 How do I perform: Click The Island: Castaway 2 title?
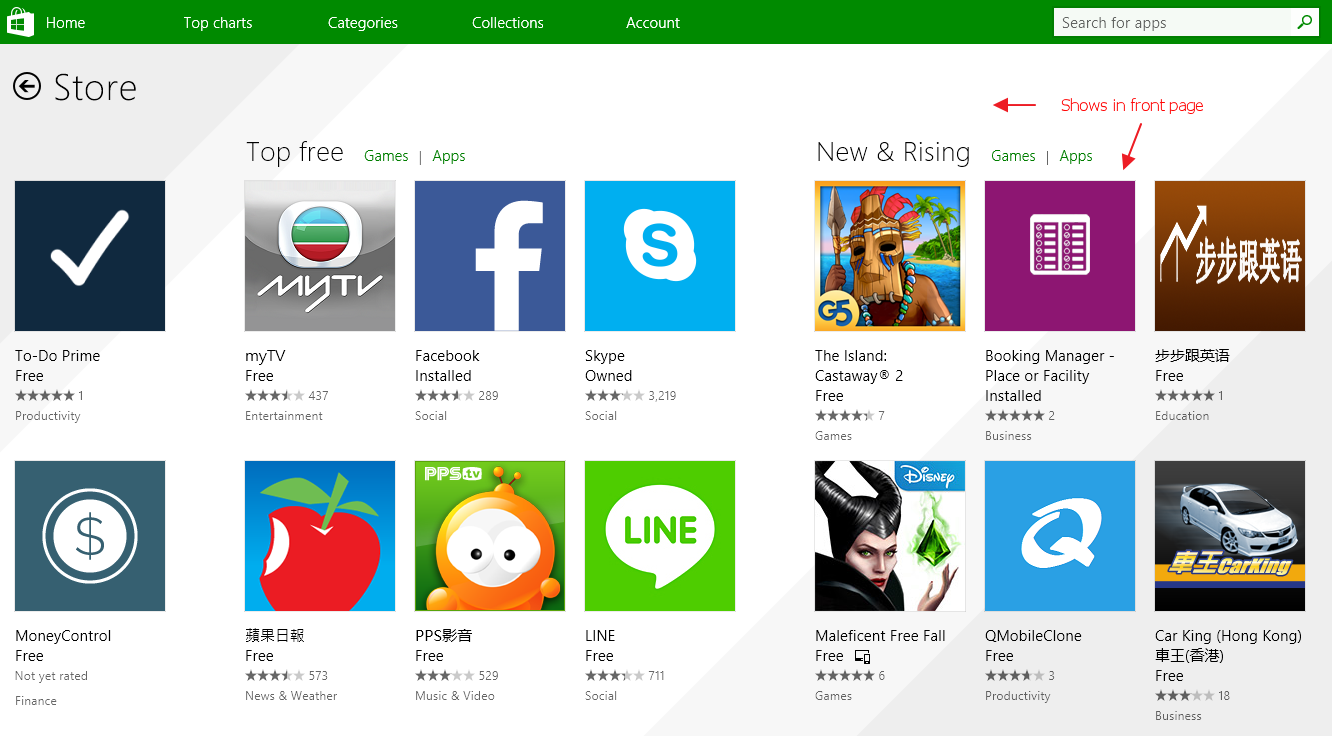tap(859, 366)
